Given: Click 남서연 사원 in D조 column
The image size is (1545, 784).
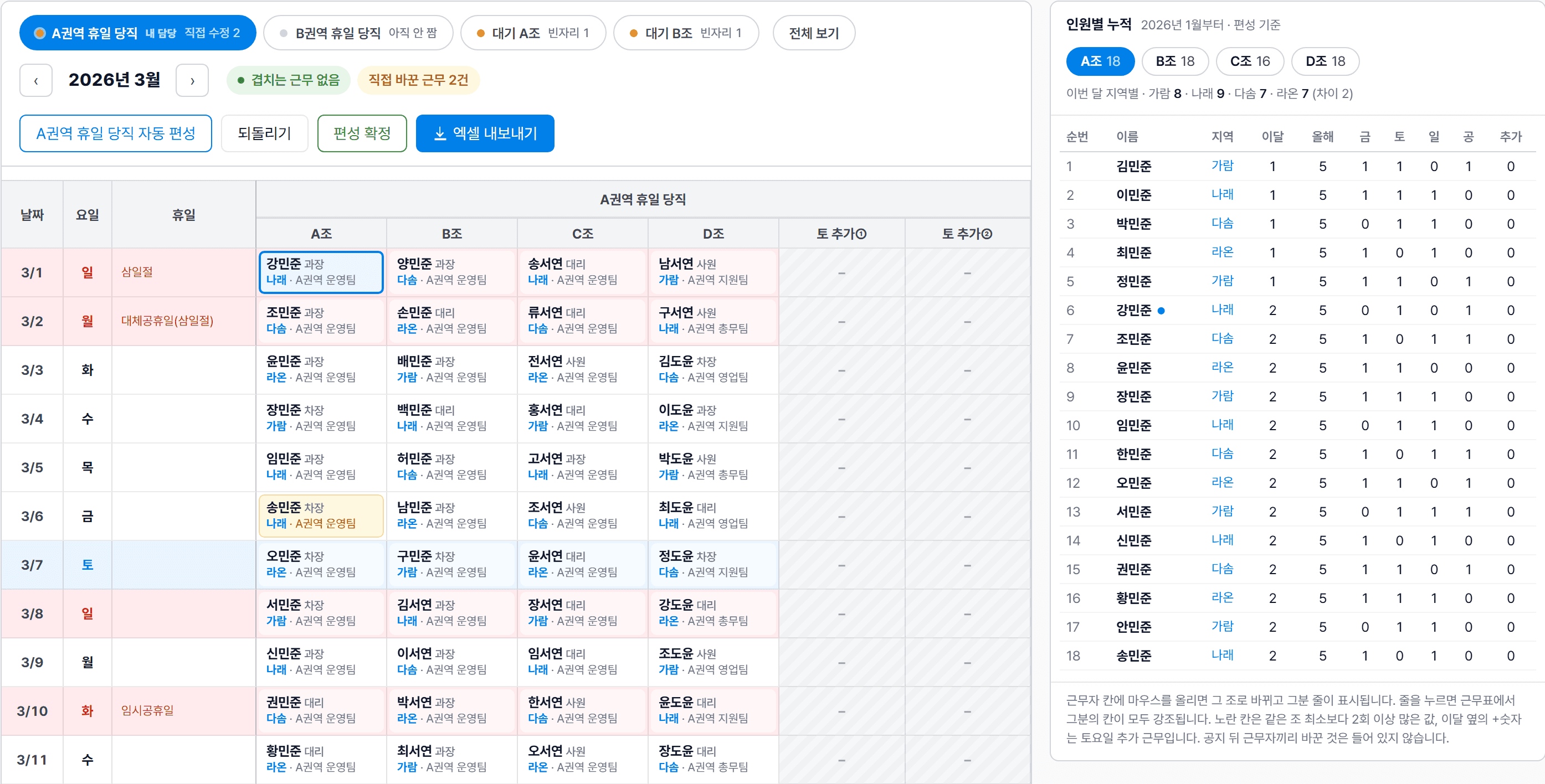Looking at the screenshot, I should coord(713,272).
